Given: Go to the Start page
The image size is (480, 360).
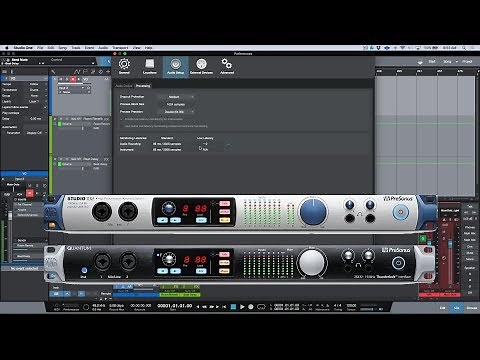Looking at the screenshot, I should (432, 62).
